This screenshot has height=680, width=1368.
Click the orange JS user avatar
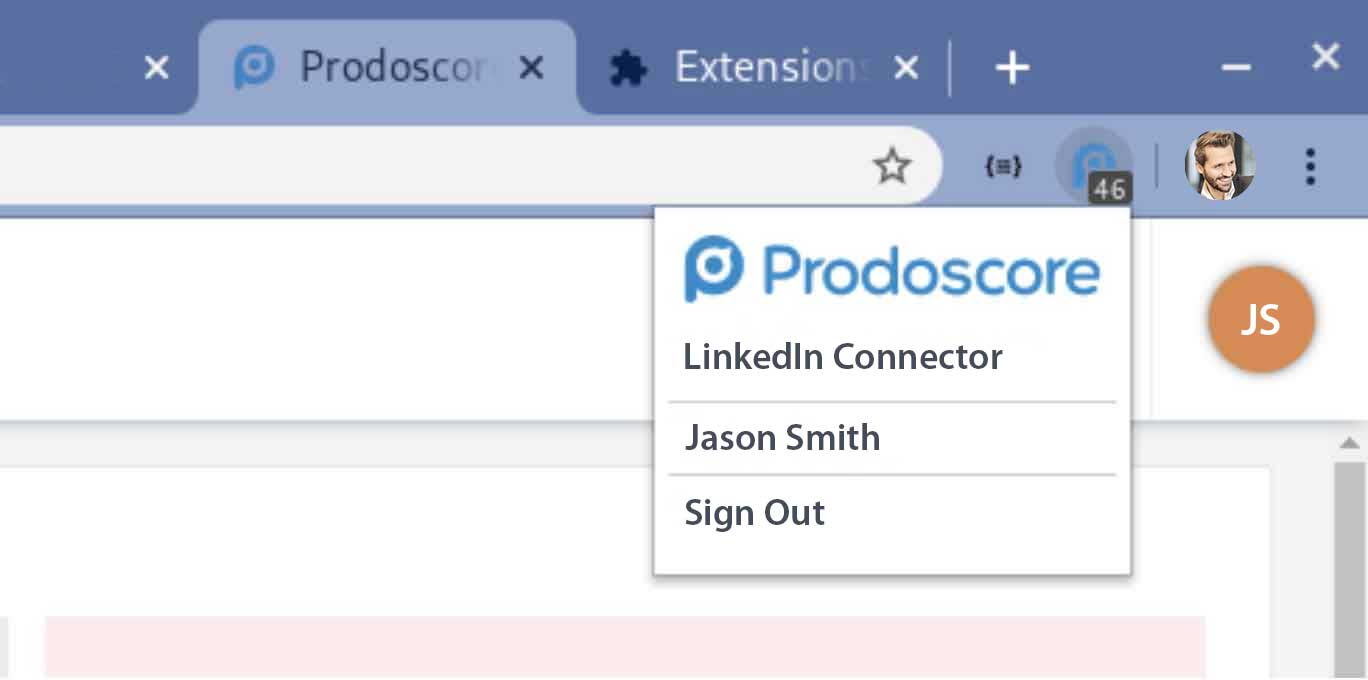[x=1261, y=319]
